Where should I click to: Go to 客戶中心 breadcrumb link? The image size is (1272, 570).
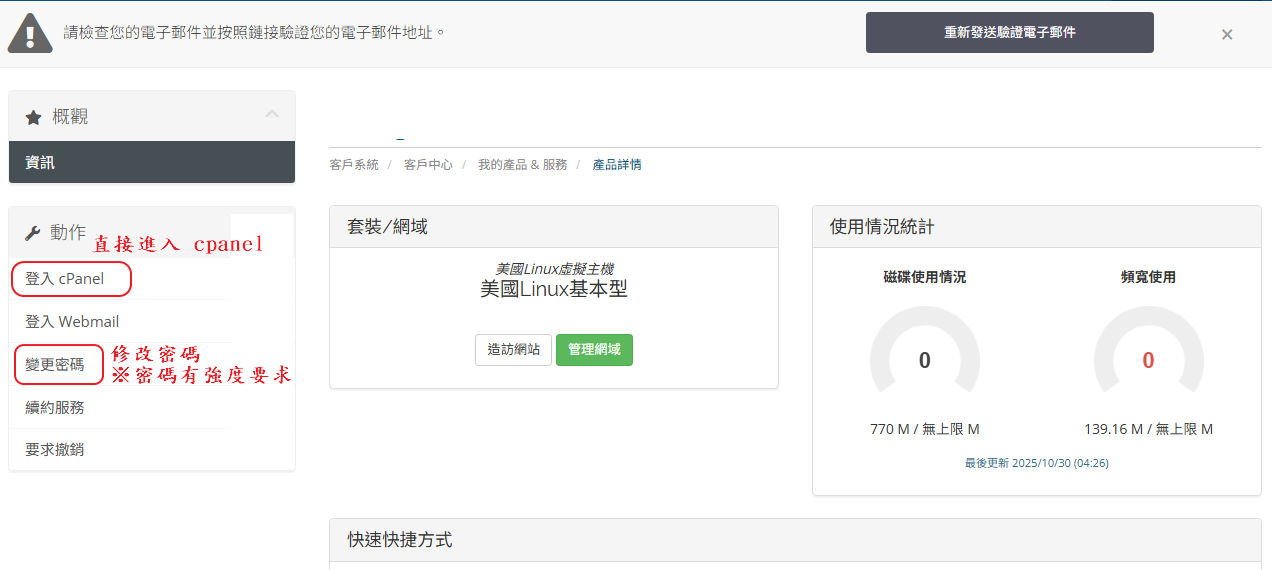pyautogui.click(x=428, y=165)
